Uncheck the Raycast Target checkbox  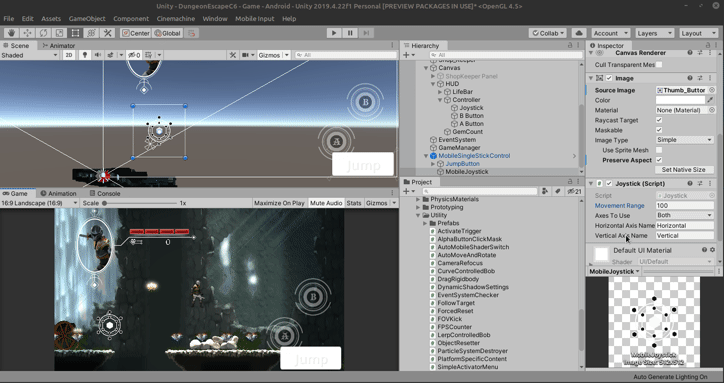click(x=659, y=120)
